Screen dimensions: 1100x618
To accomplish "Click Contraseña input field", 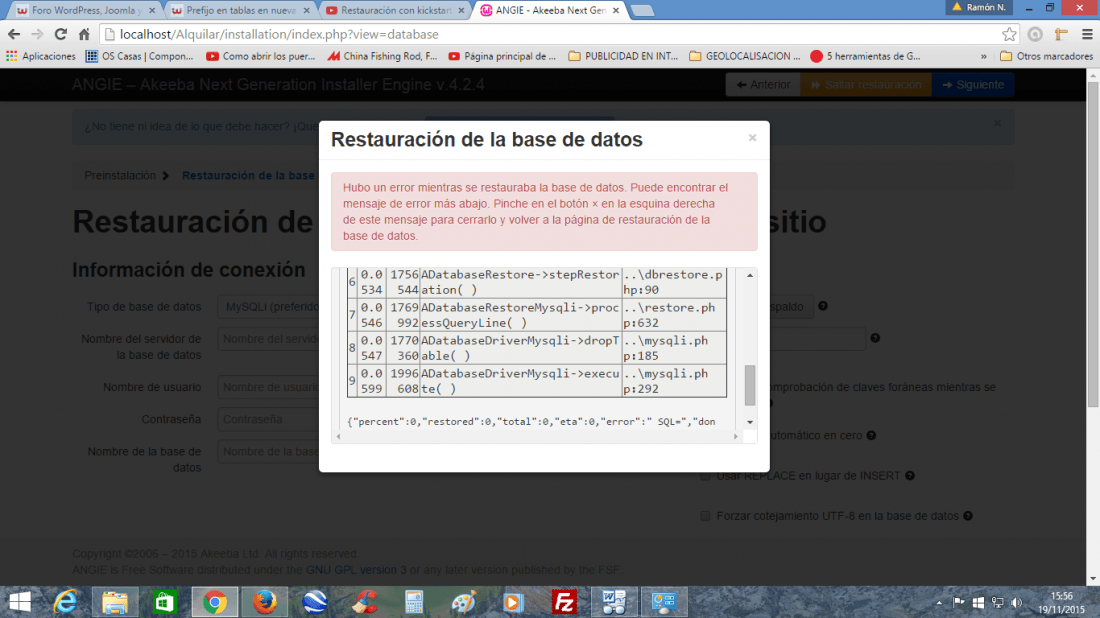I will tap(269, 419).
